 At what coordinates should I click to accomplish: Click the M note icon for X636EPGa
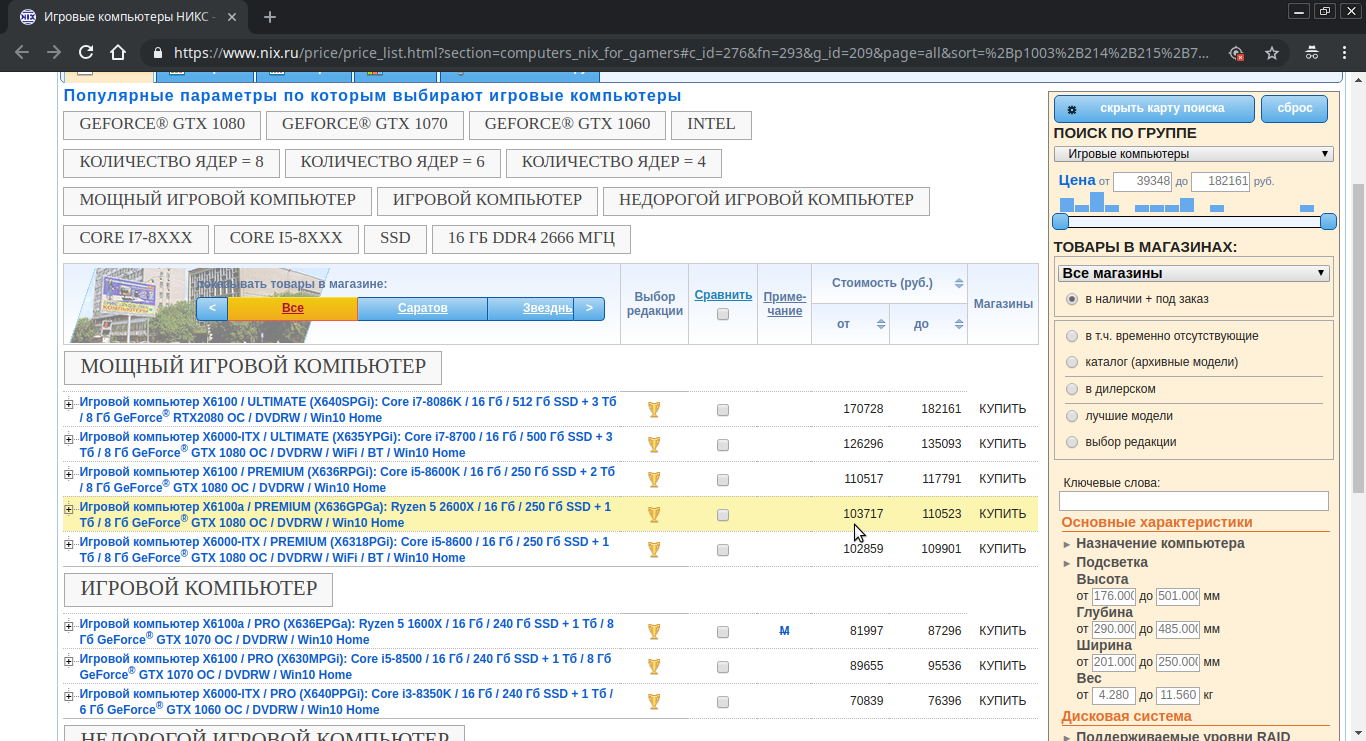[784, 631]
